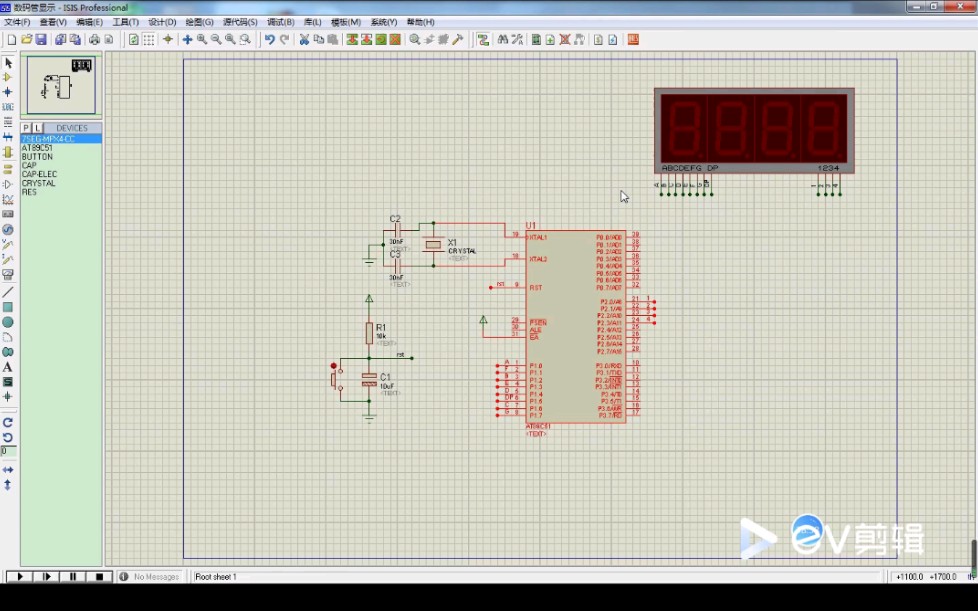Click the rotate clockwise icon
978x611 pixels.
8,422
